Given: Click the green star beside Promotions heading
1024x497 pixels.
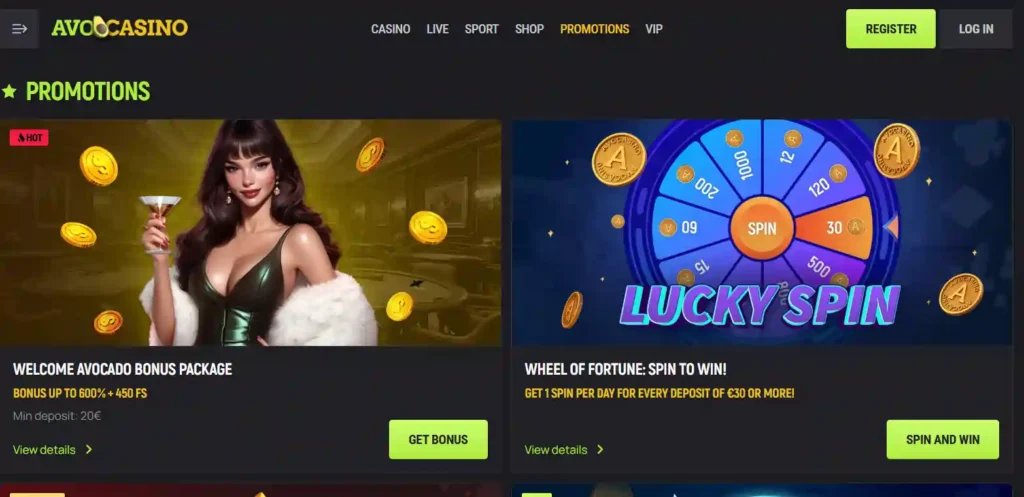Looking at the screenshot, I should [9, 91].
